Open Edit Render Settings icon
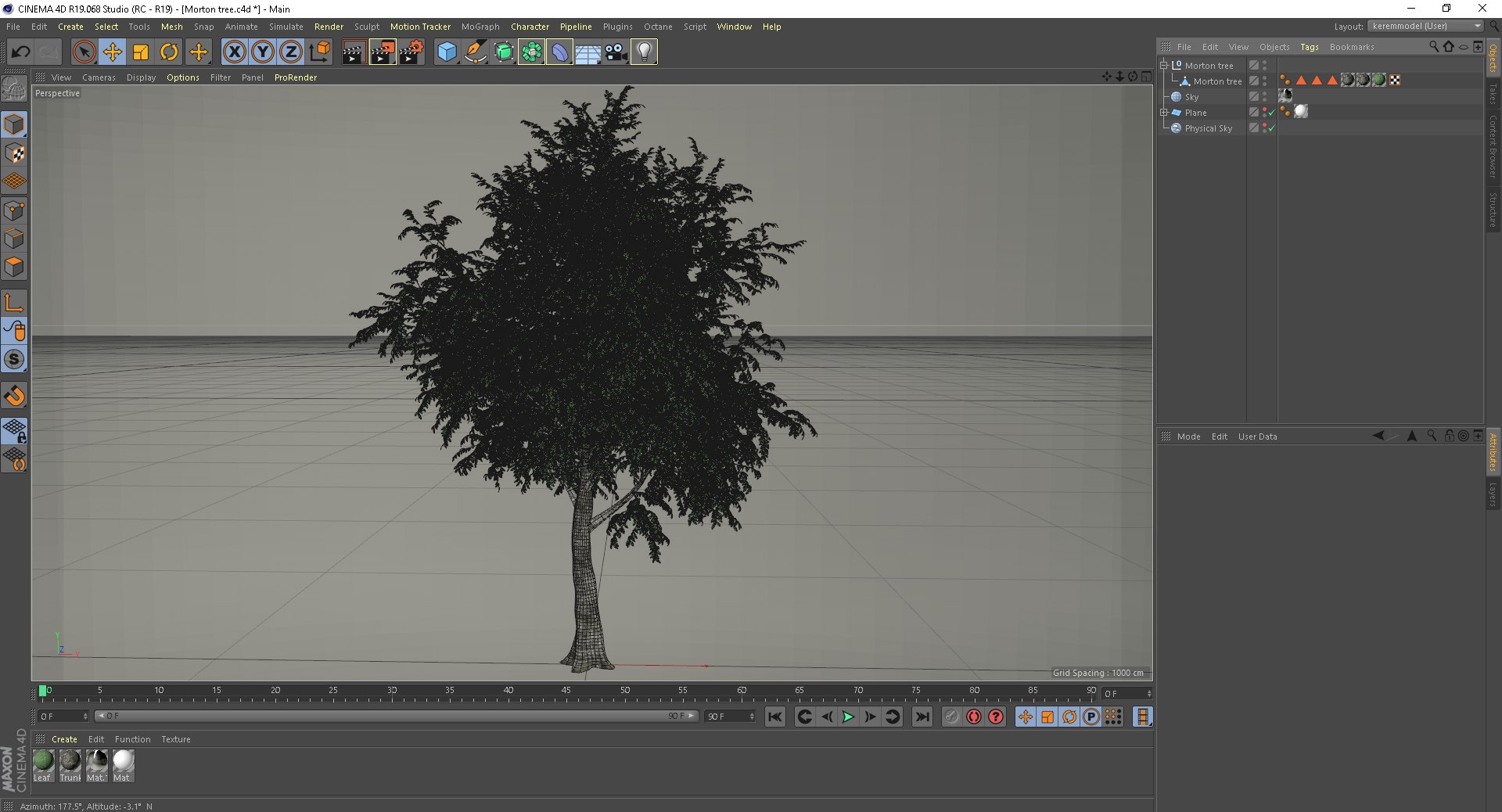 click(x=411, y=52)
